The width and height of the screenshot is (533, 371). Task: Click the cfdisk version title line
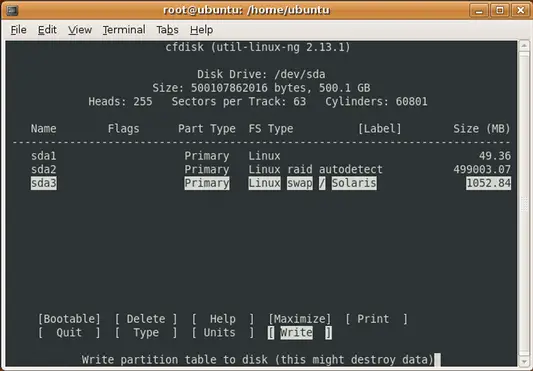[258, 47]
